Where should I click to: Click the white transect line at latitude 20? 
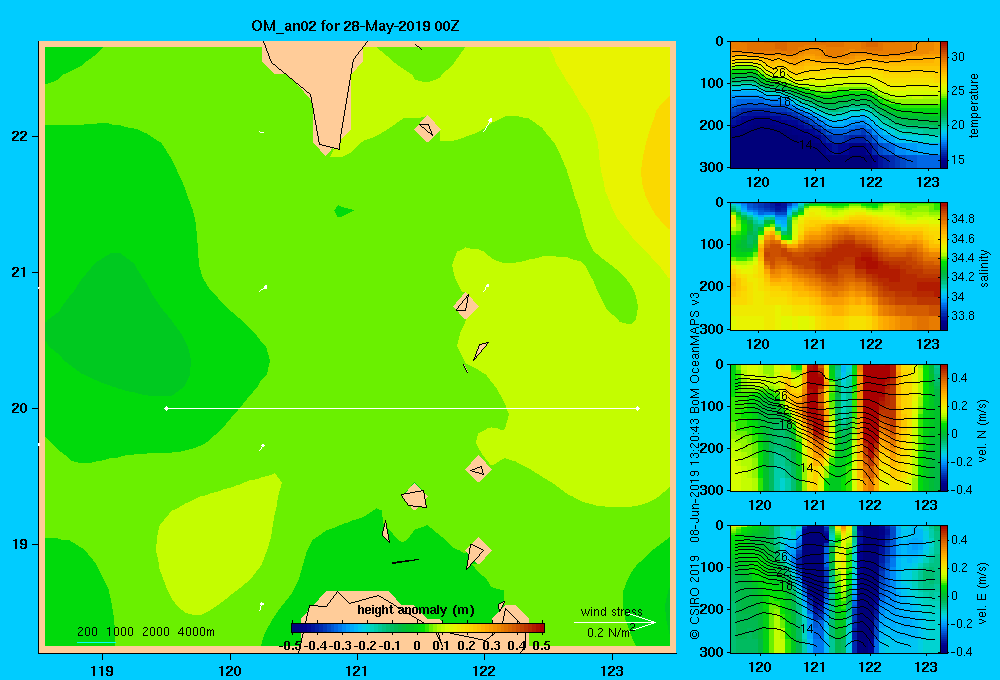402,408
